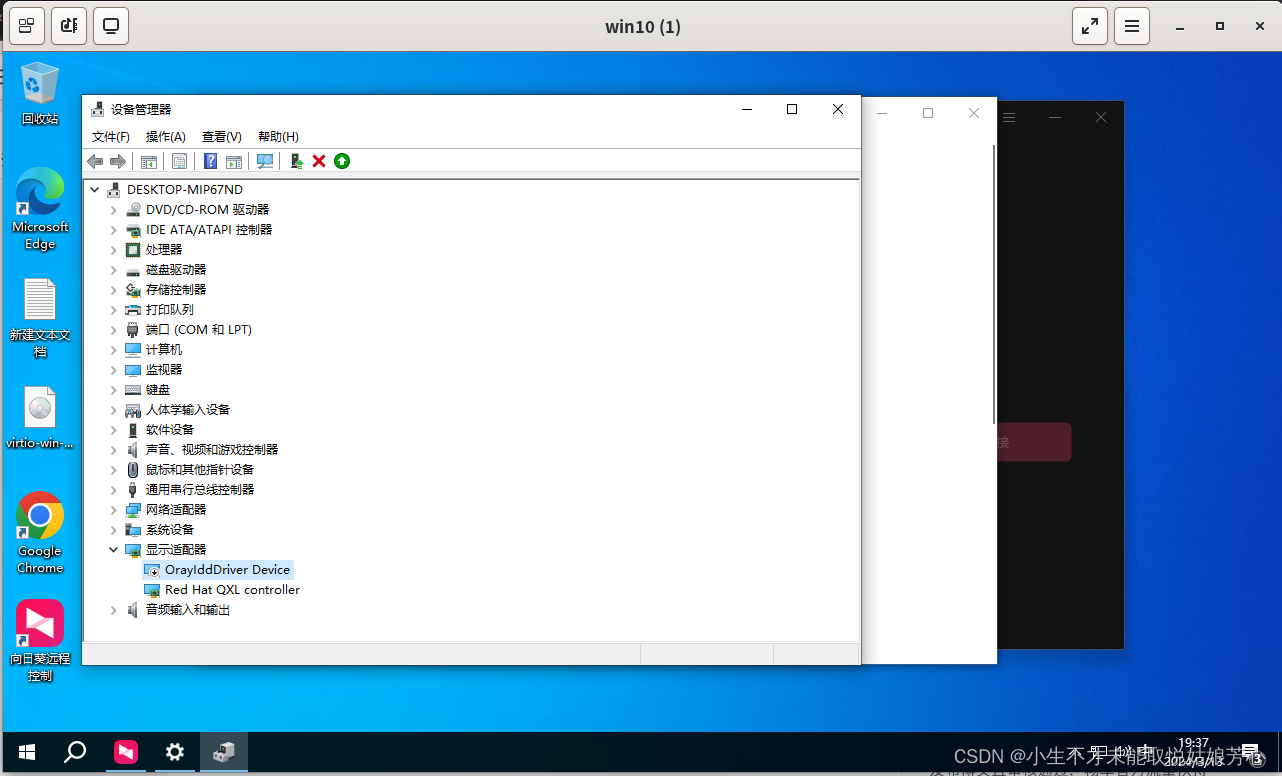Click the Show/Hide console tree toolbar icon
Viewport: 1282px width, 776px height.
pos(148,161)
